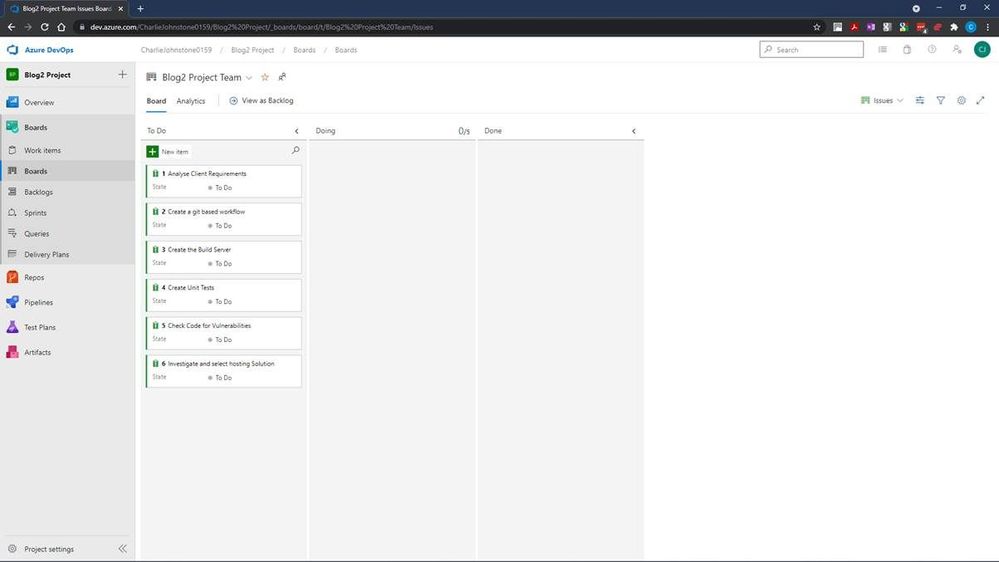Open the board filter funnel
This screenshot has width=999, height=562.
(940, 100)
